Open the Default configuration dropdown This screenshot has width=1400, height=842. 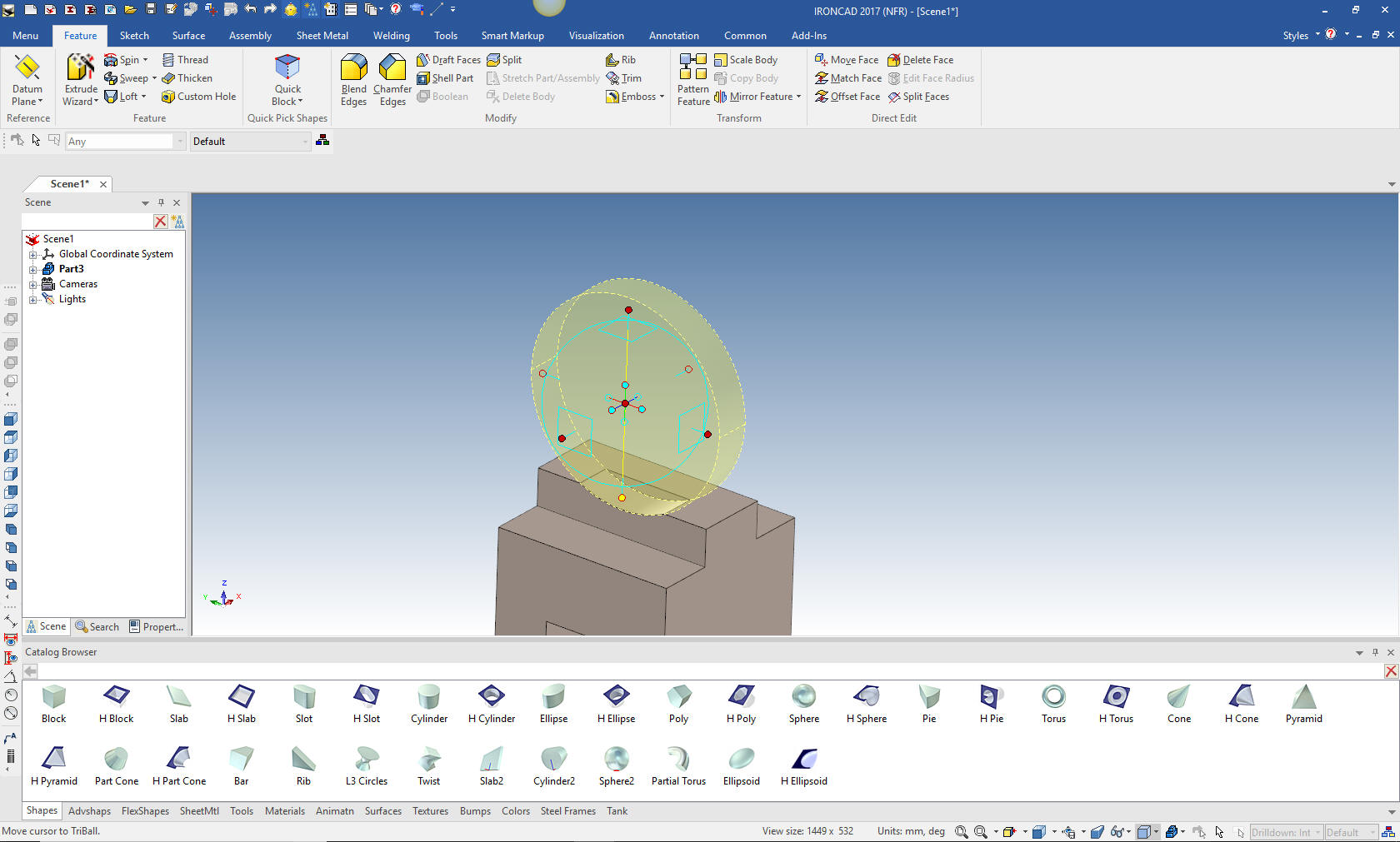[x=305, y=142]
